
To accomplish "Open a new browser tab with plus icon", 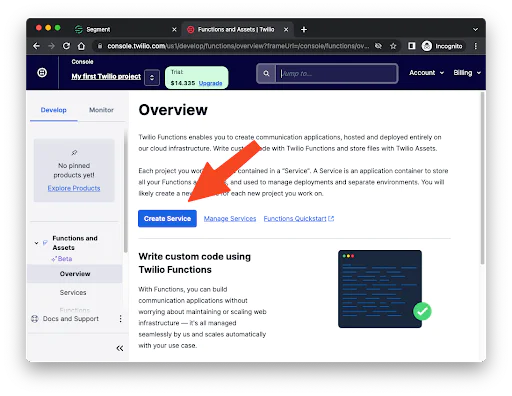I will click(x=304, y=30).
